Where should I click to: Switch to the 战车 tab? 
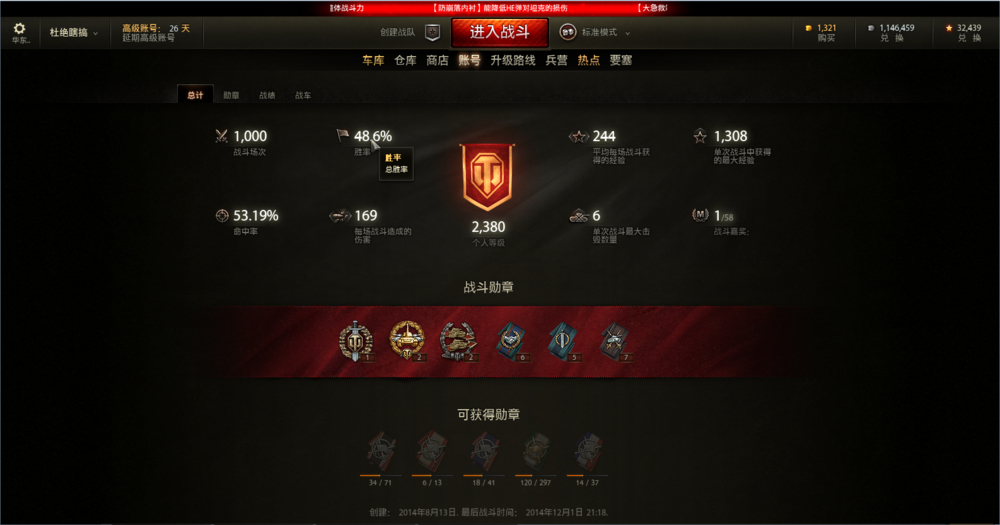point(303,95)
